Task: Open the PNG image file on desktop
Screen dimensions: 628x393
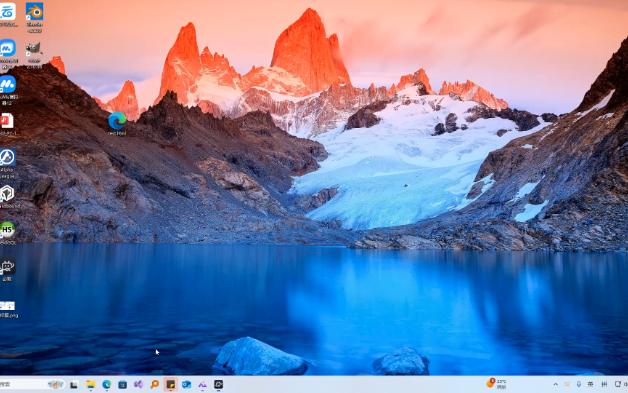Action: tap(8, 309)
